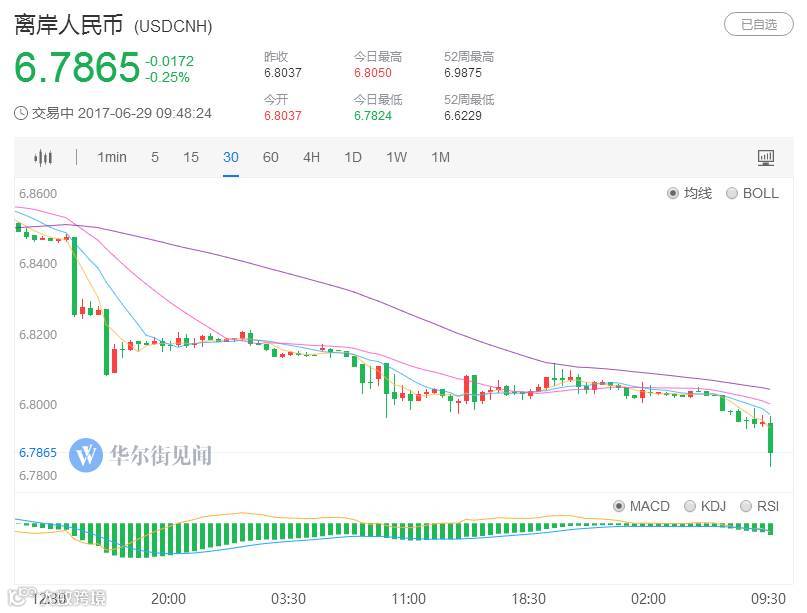Click the 6.8400 price axis label
Screen dimensions: 807x613
[x=38, y=264]
